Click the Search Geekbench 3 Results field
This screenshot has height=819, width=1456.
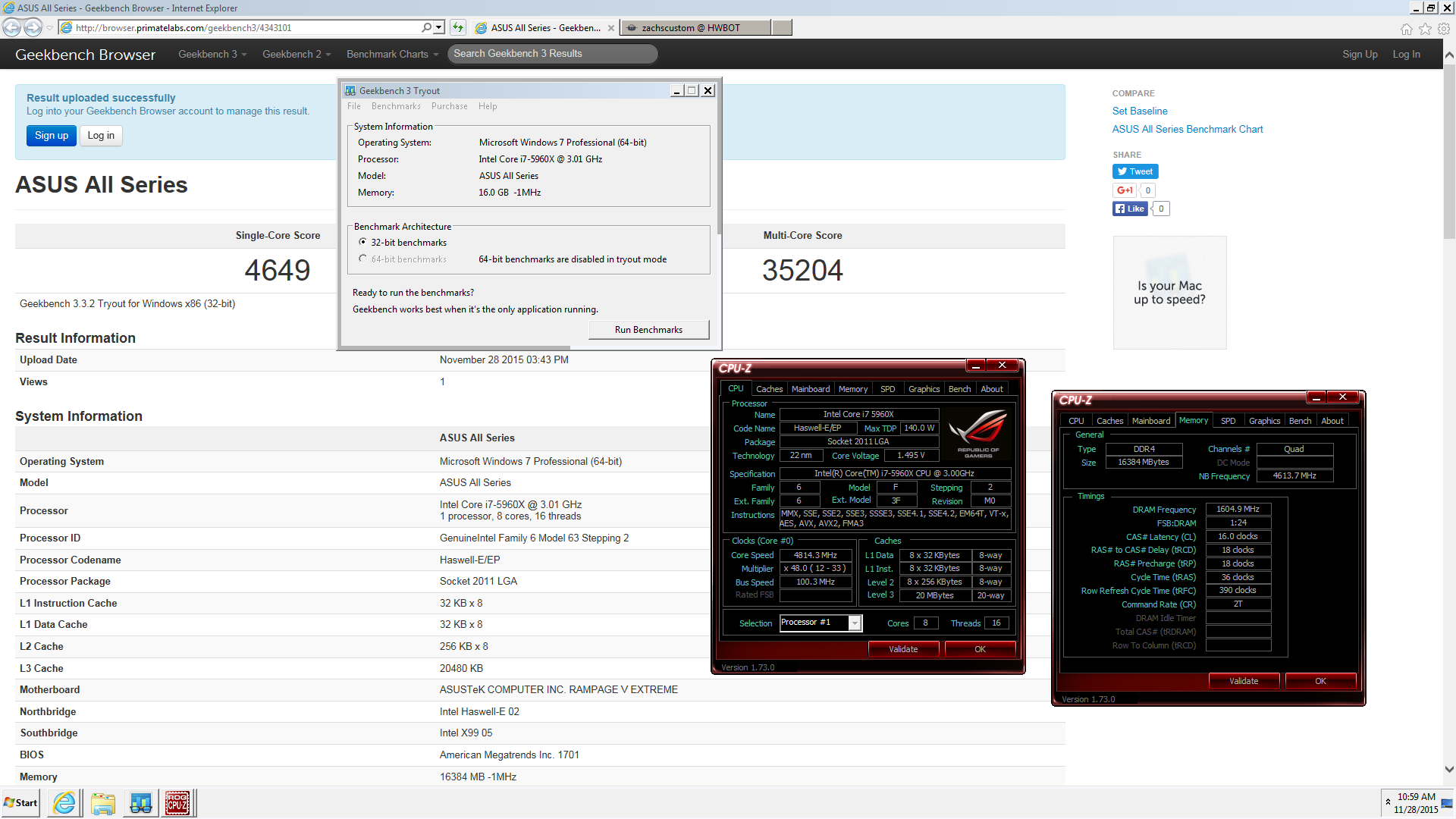click(552, 54)
